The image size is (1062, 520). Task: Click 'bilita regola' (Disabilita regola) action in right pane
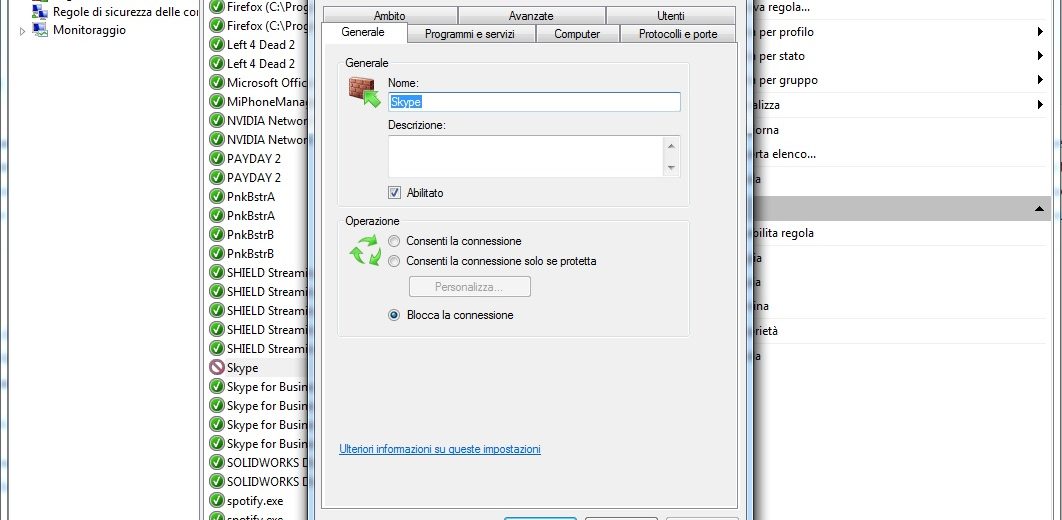pos(784,233)
